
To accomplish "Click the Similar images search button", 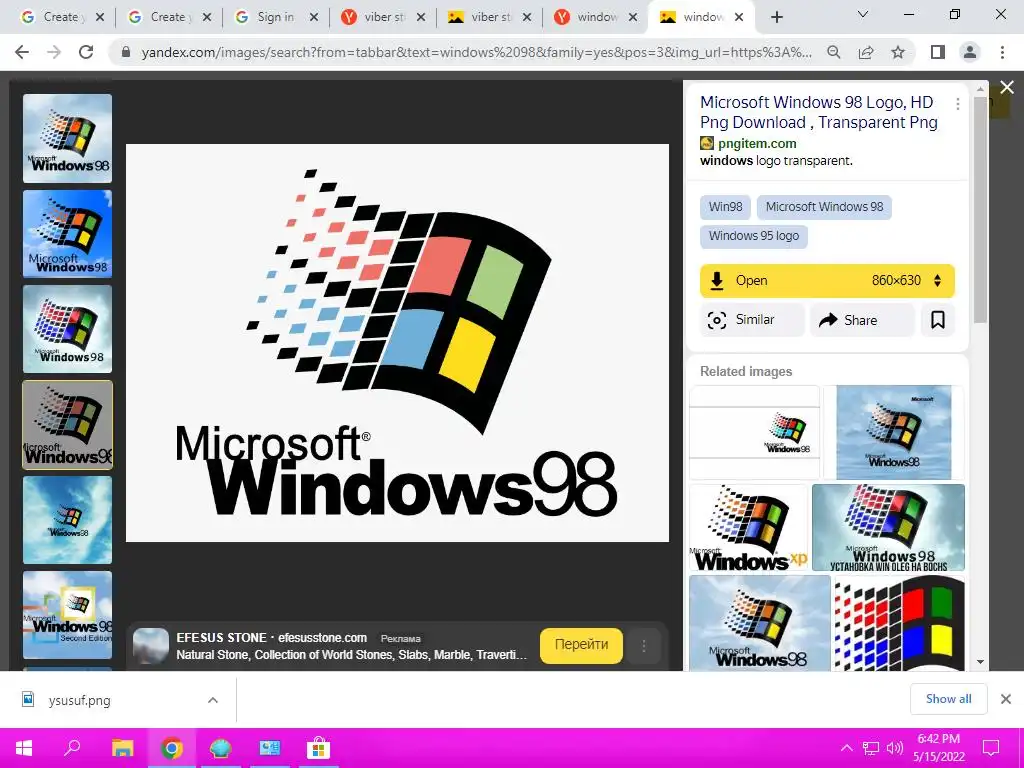I will (x=752, y=319).
